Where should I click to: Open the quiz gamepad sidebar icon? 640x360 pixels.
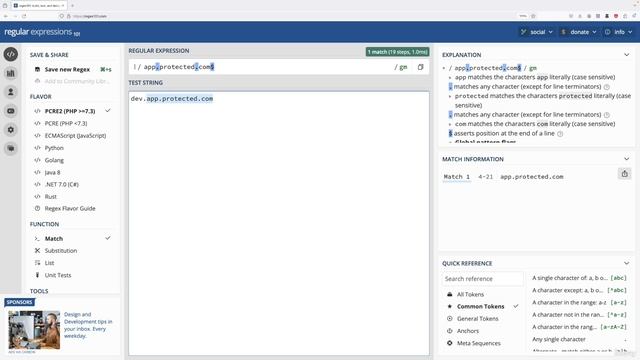(11, 111)
